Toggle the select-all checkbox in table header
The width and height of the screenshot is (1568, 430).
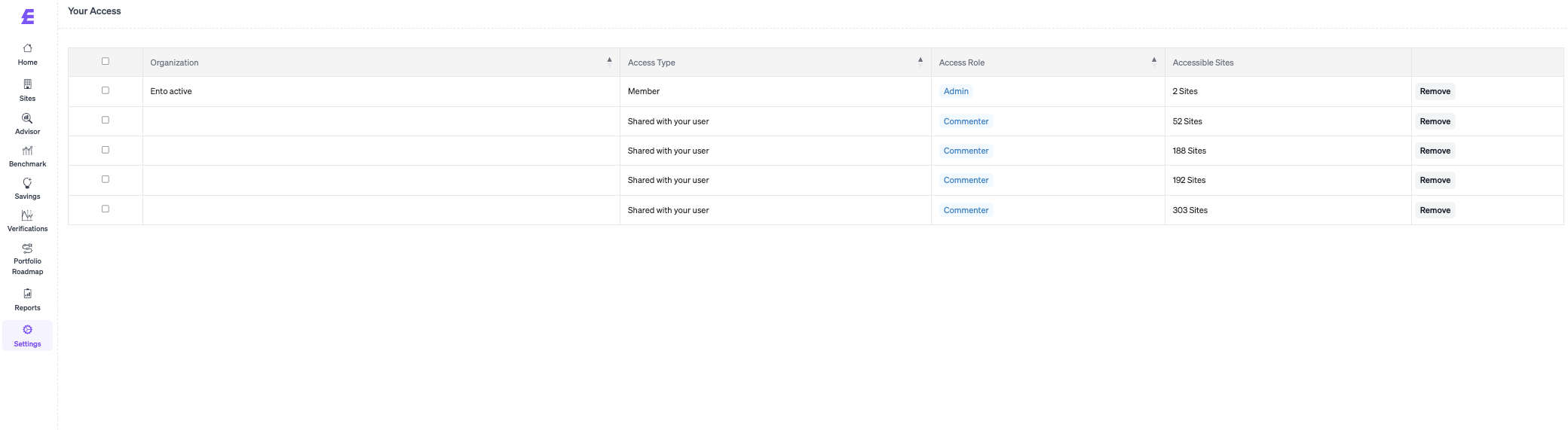(106, 62)
